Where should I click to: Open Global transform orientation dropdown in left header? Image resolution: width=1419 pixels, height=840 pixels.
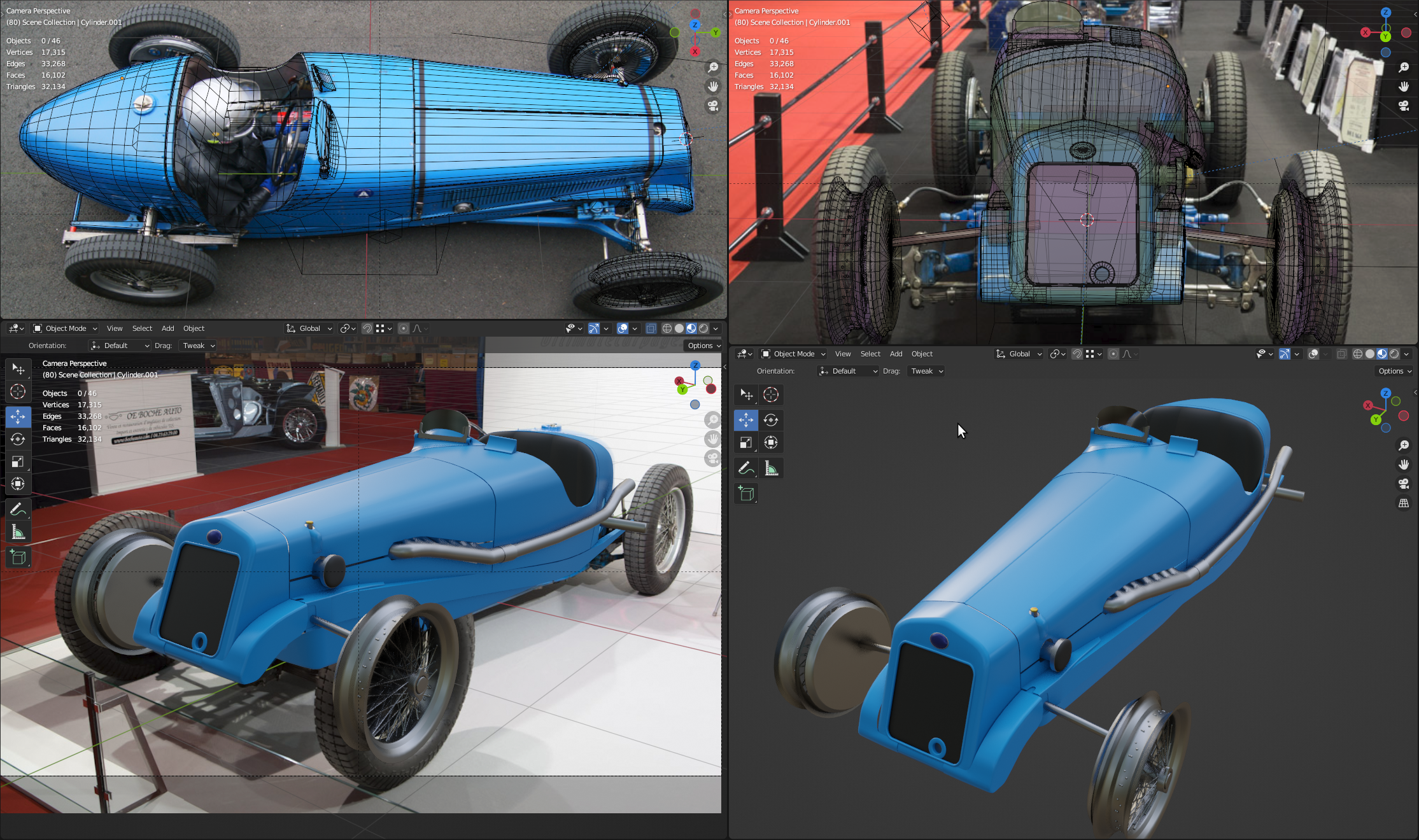click(x=309, y=328)
